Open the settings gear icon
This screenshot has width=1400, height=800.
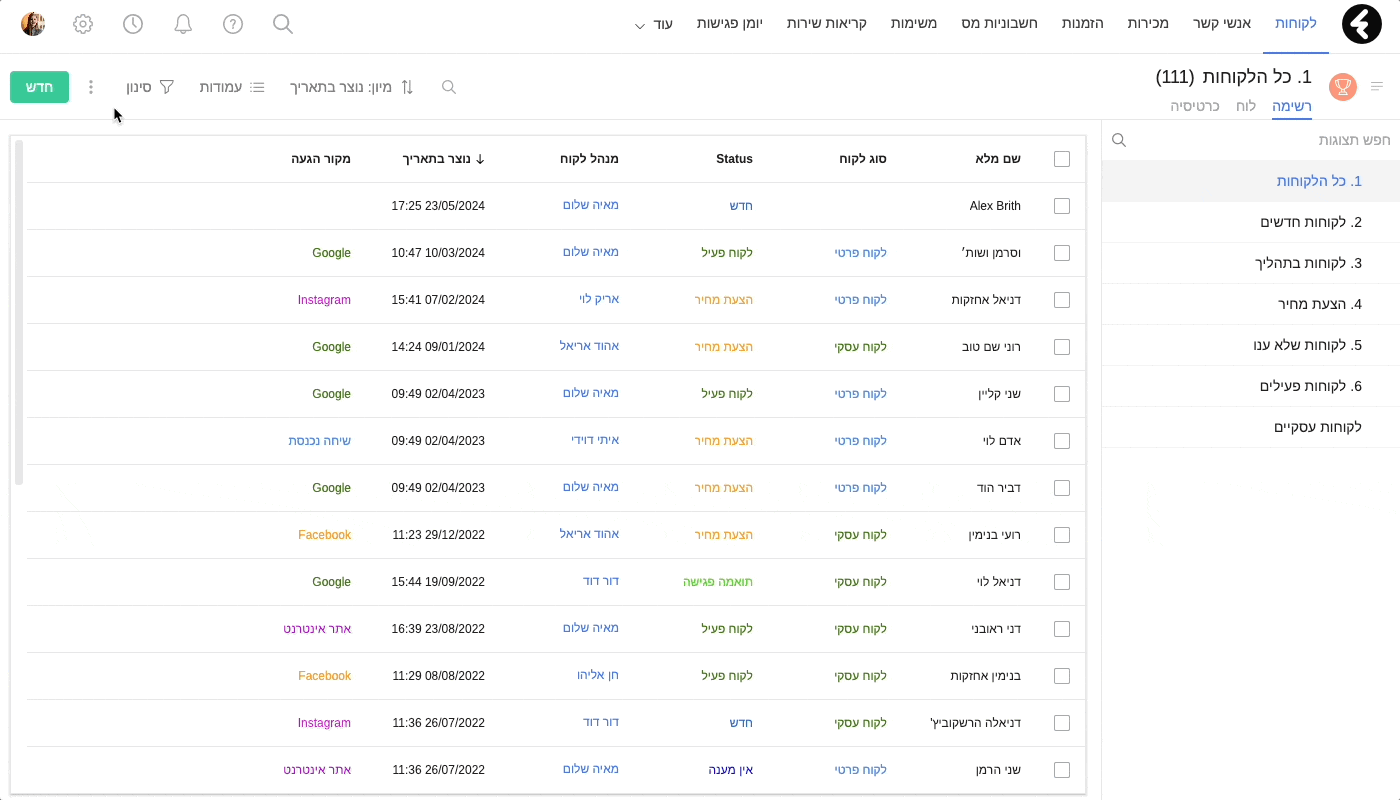point(83,25)
